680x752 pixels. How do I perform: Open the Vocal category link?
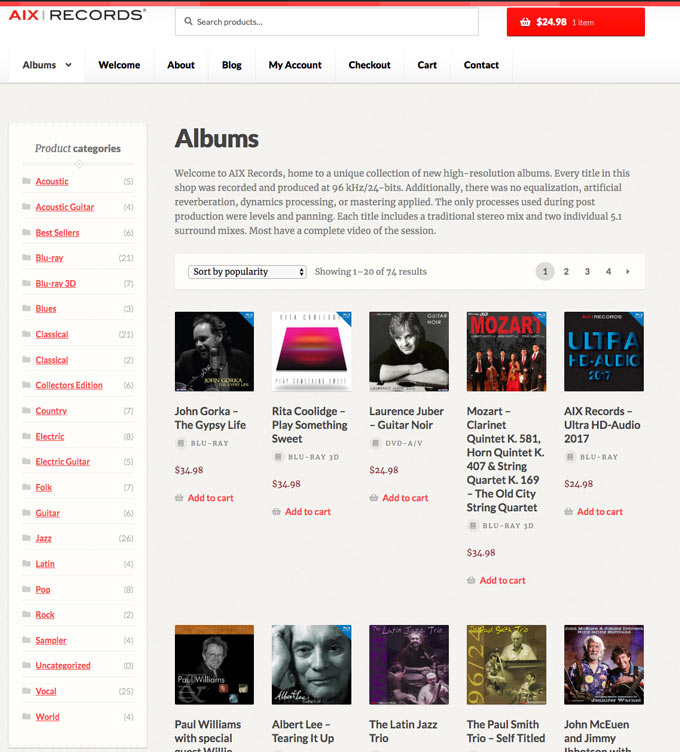tap(46, 691)
